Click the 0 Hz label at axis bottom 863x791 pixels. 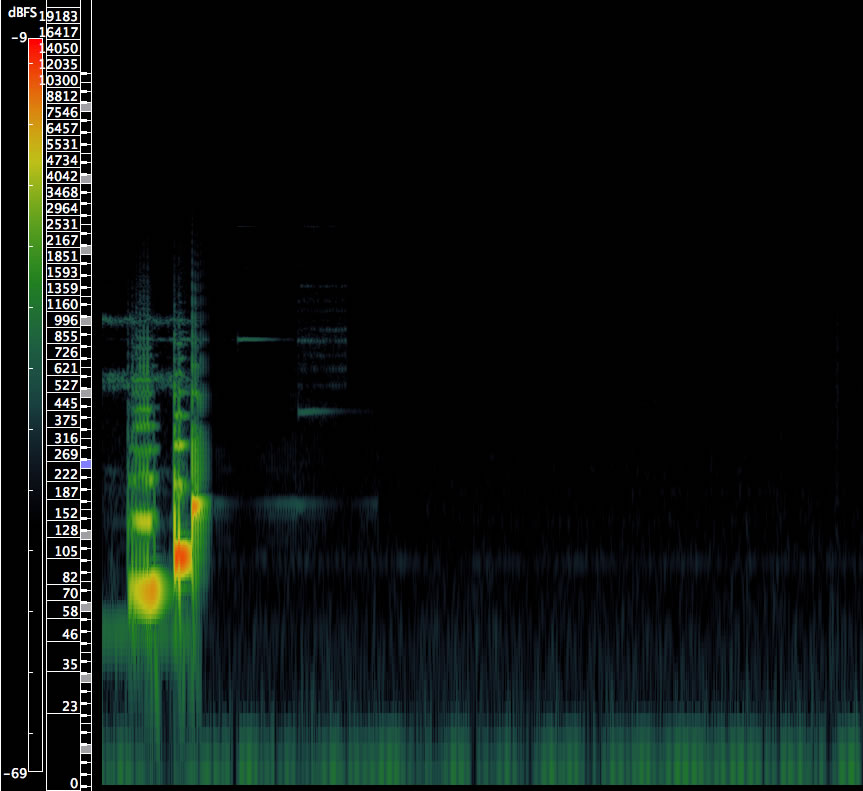73,783
